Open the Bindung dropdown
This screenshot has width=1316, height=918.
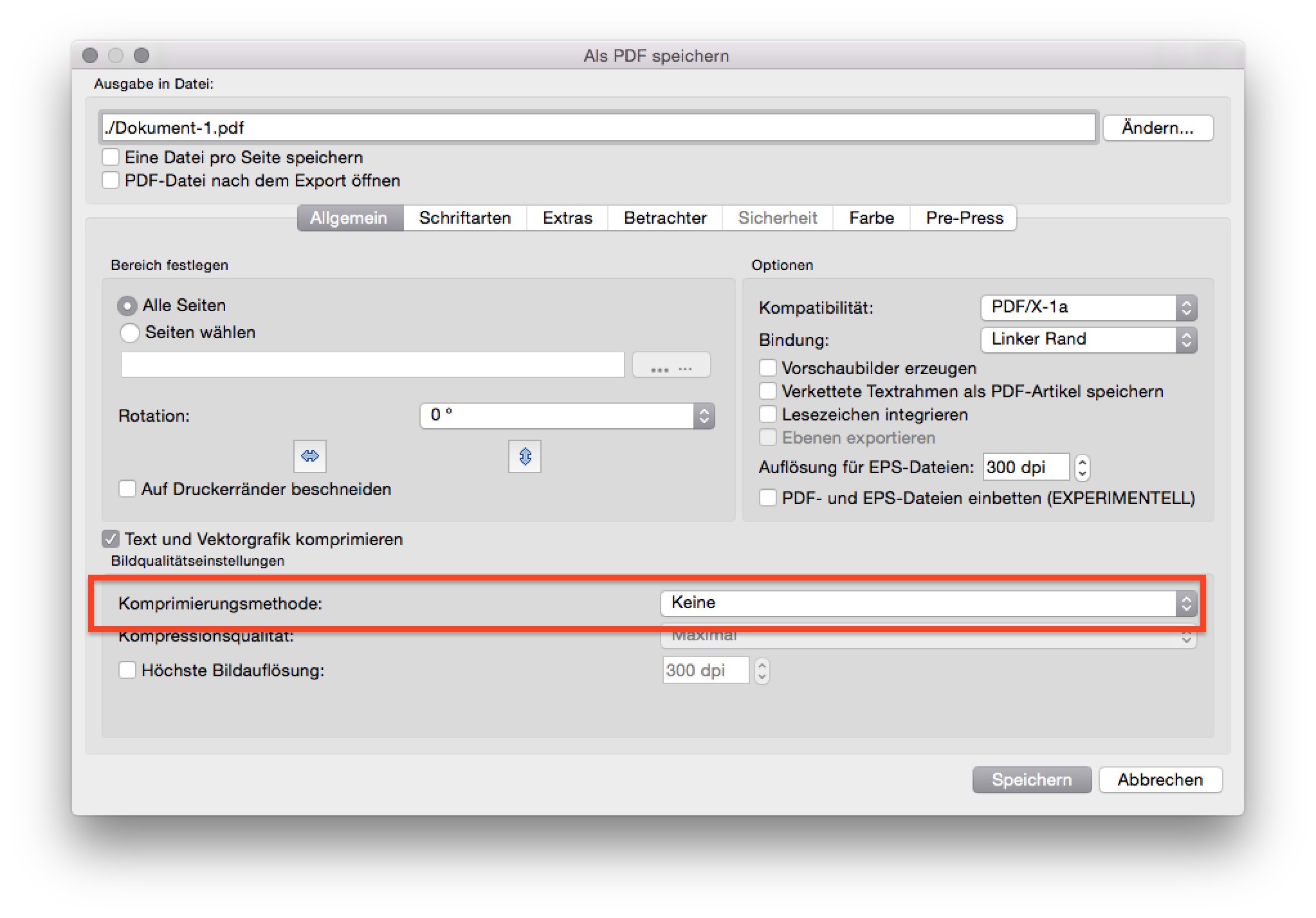click(1088, 339)
